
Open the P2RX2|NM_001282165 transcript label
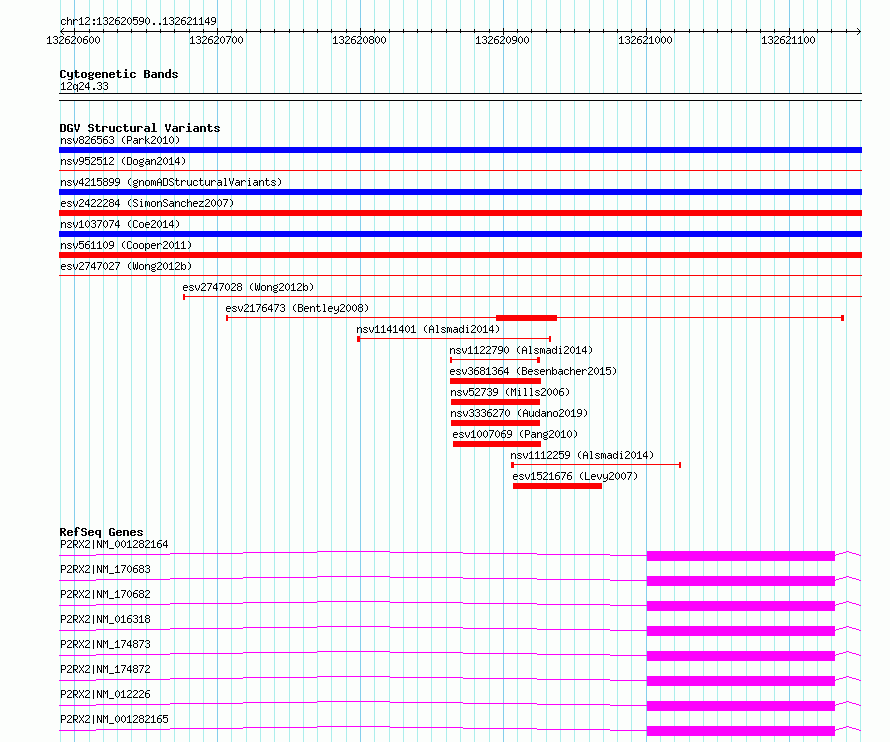[x=114, y=719]
